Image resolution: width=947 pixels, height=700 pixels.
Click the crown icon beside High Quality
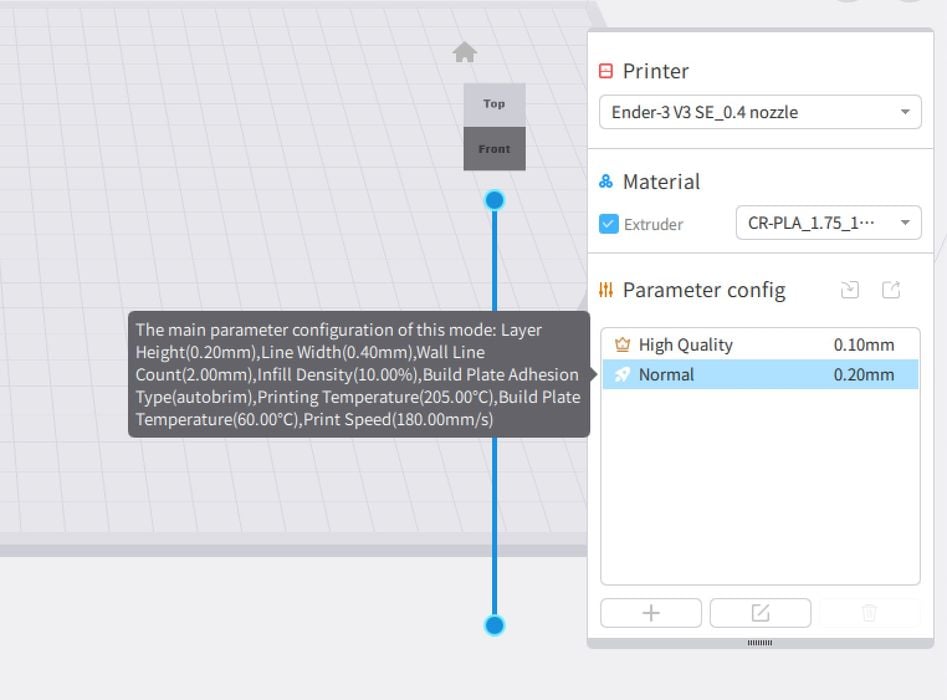[622, 345]
